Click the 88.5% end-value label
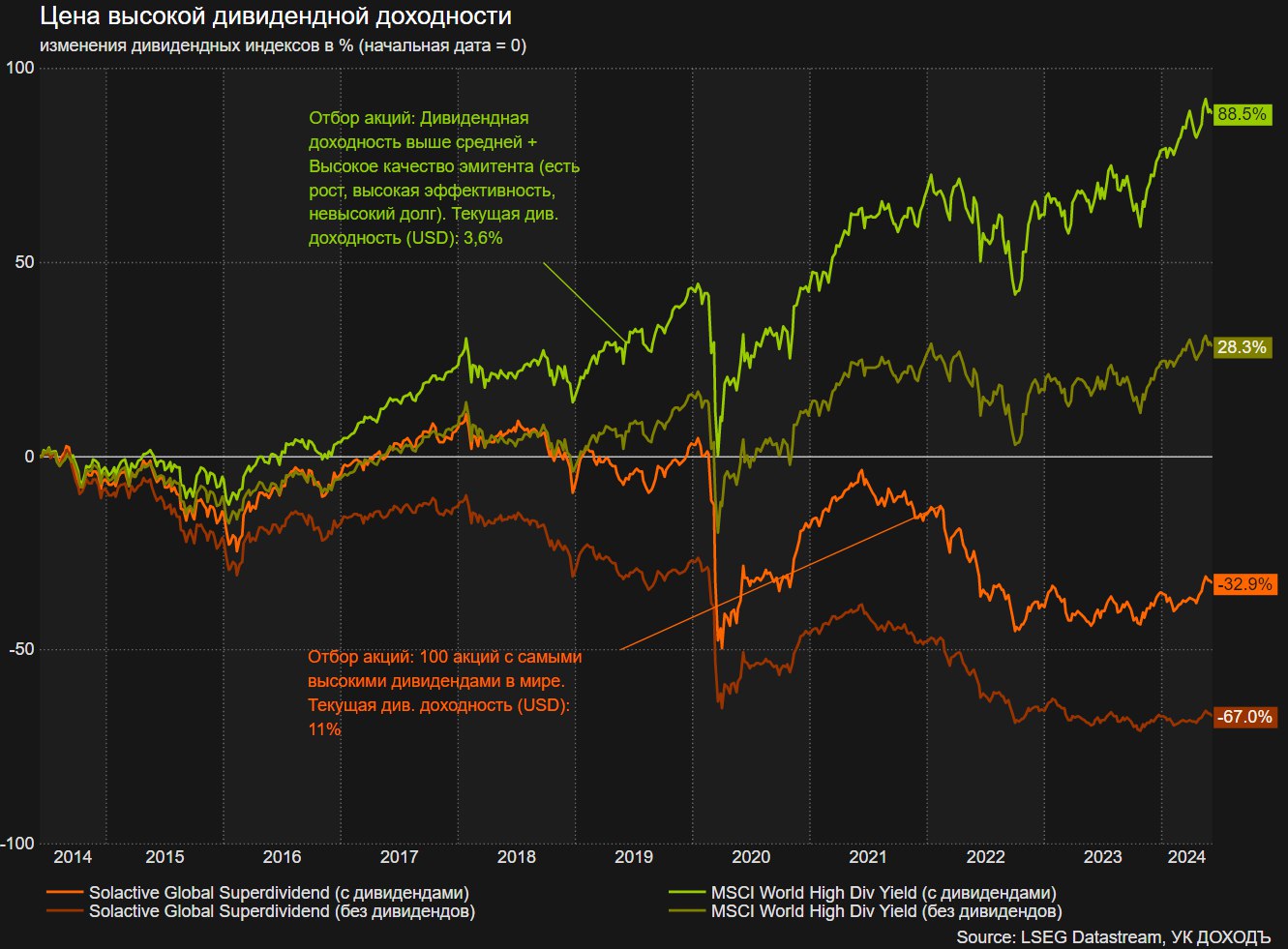Viewport: 1288px width, 949px height. [x=1242, y=114]
